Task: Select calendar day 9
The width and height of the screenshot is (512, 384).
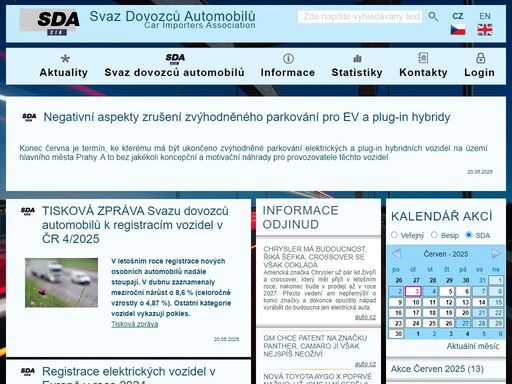Action: click(397, 302)
